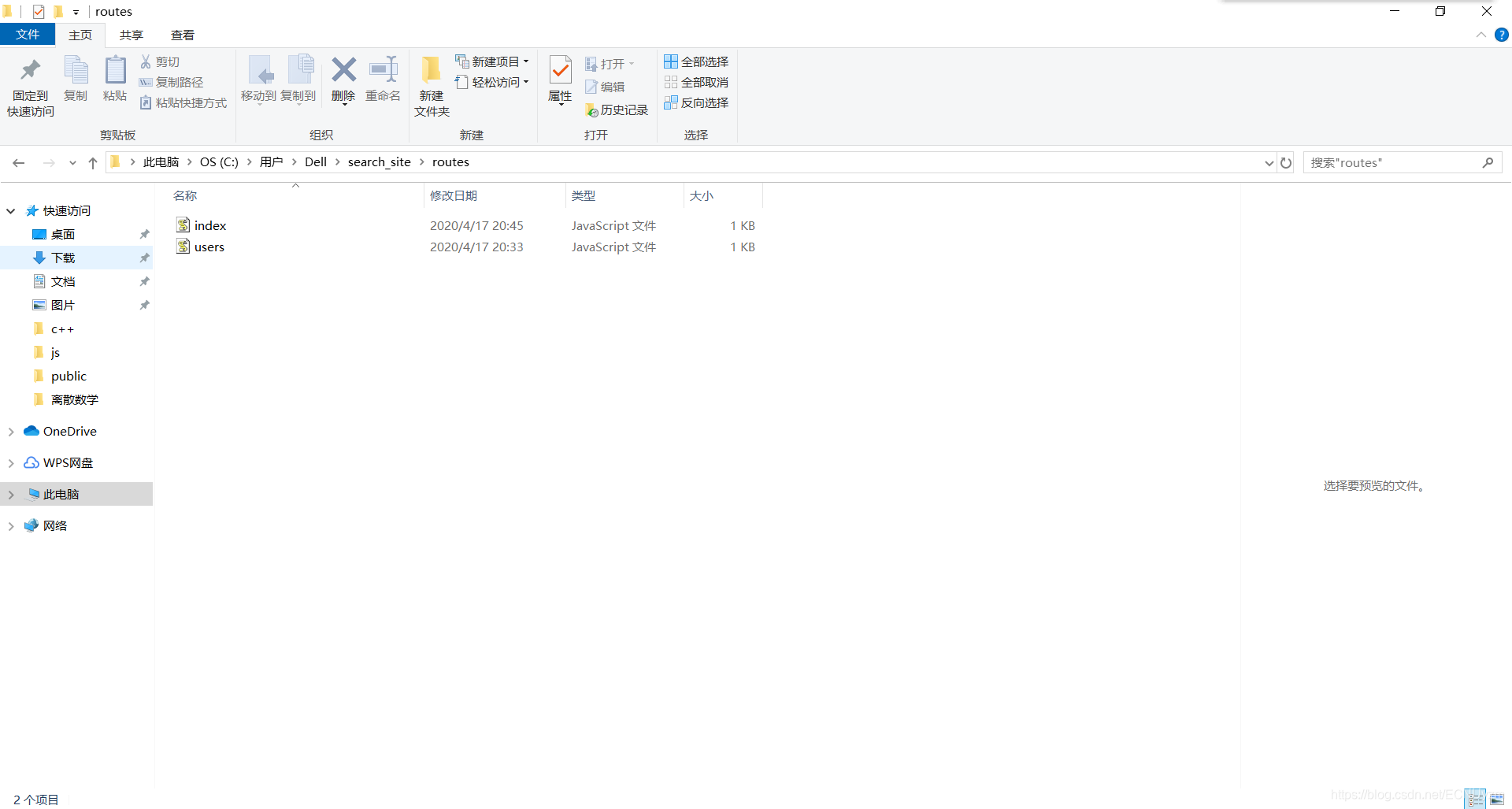1512x809 pixels.
Task: Open the 文件 (File) tab
Action: [28, 35]
